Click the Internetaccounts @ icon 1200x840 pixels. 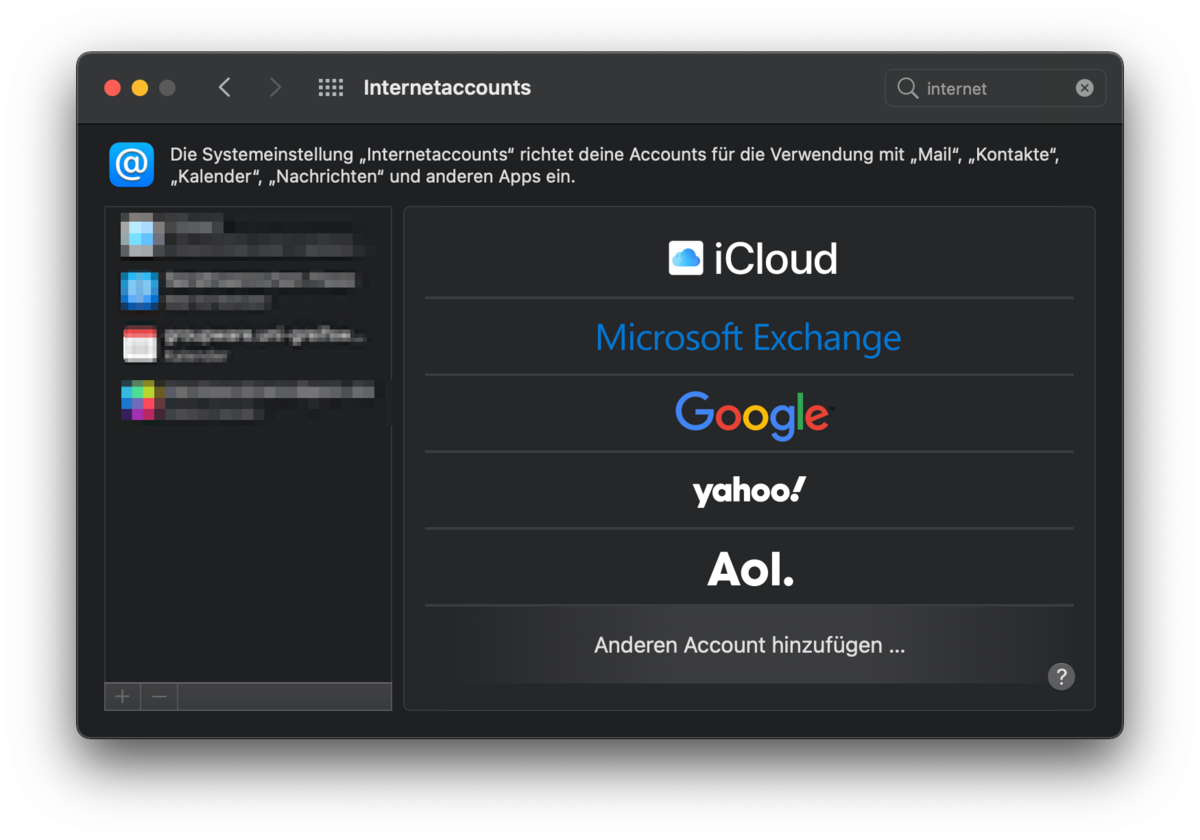click(131, 165)
